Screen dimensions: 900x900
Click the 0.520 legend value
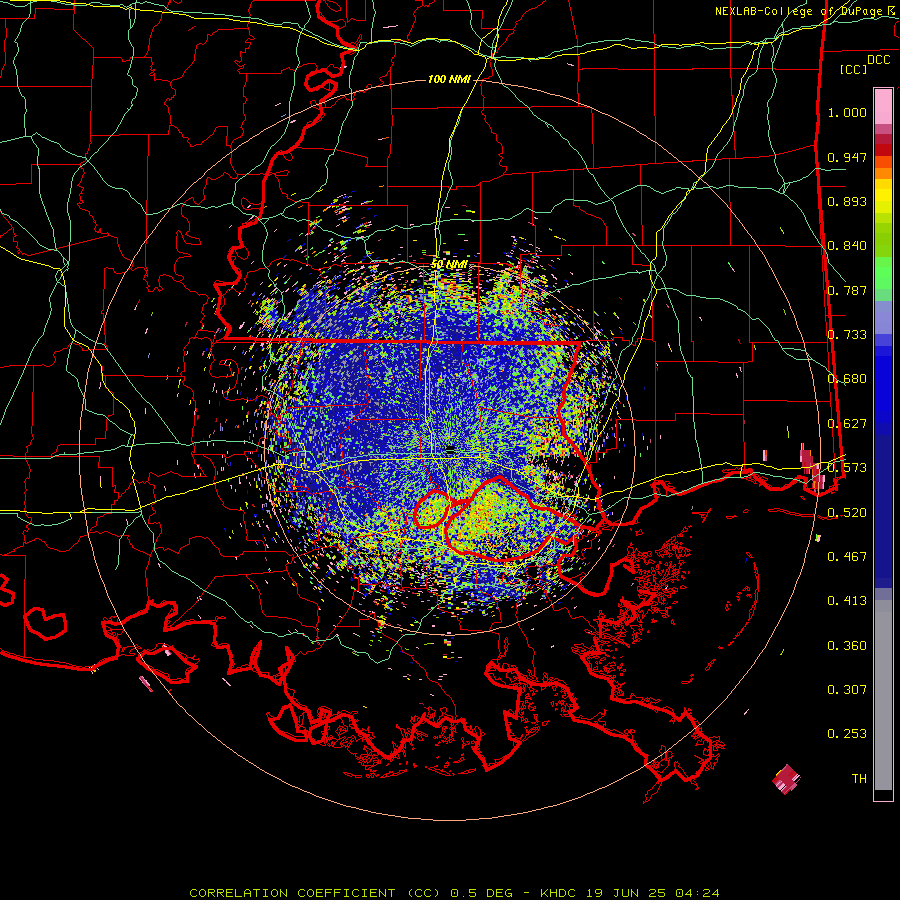point(847,513)
